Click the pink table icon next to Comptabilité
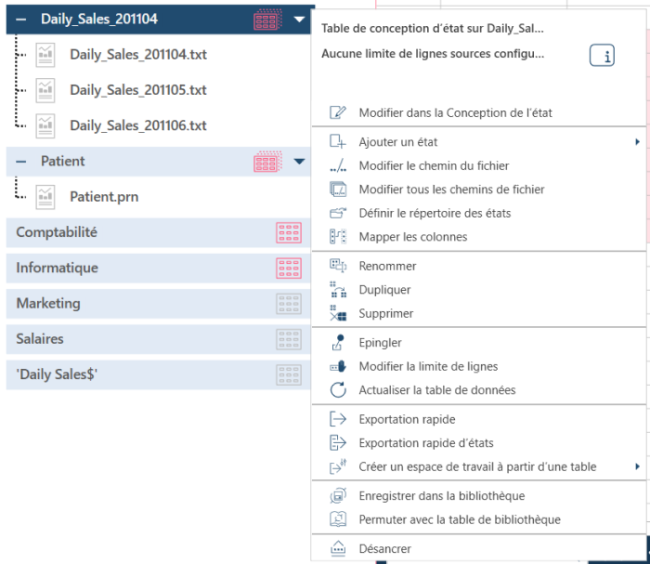The height and width of the screenshot is (564, 650). coord(288,233)
